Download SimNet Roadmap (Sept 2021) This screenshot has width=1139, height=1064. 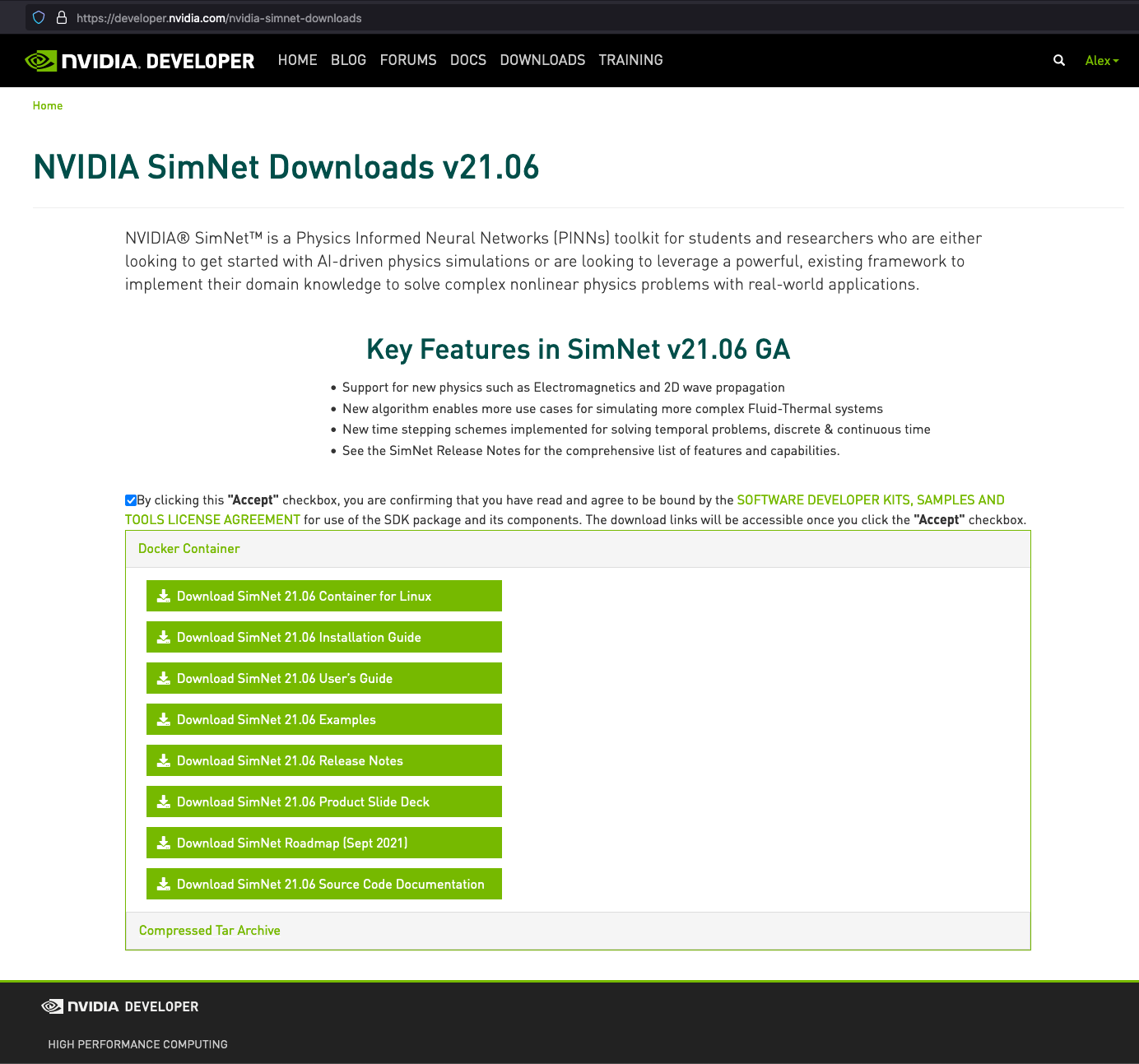324,843
